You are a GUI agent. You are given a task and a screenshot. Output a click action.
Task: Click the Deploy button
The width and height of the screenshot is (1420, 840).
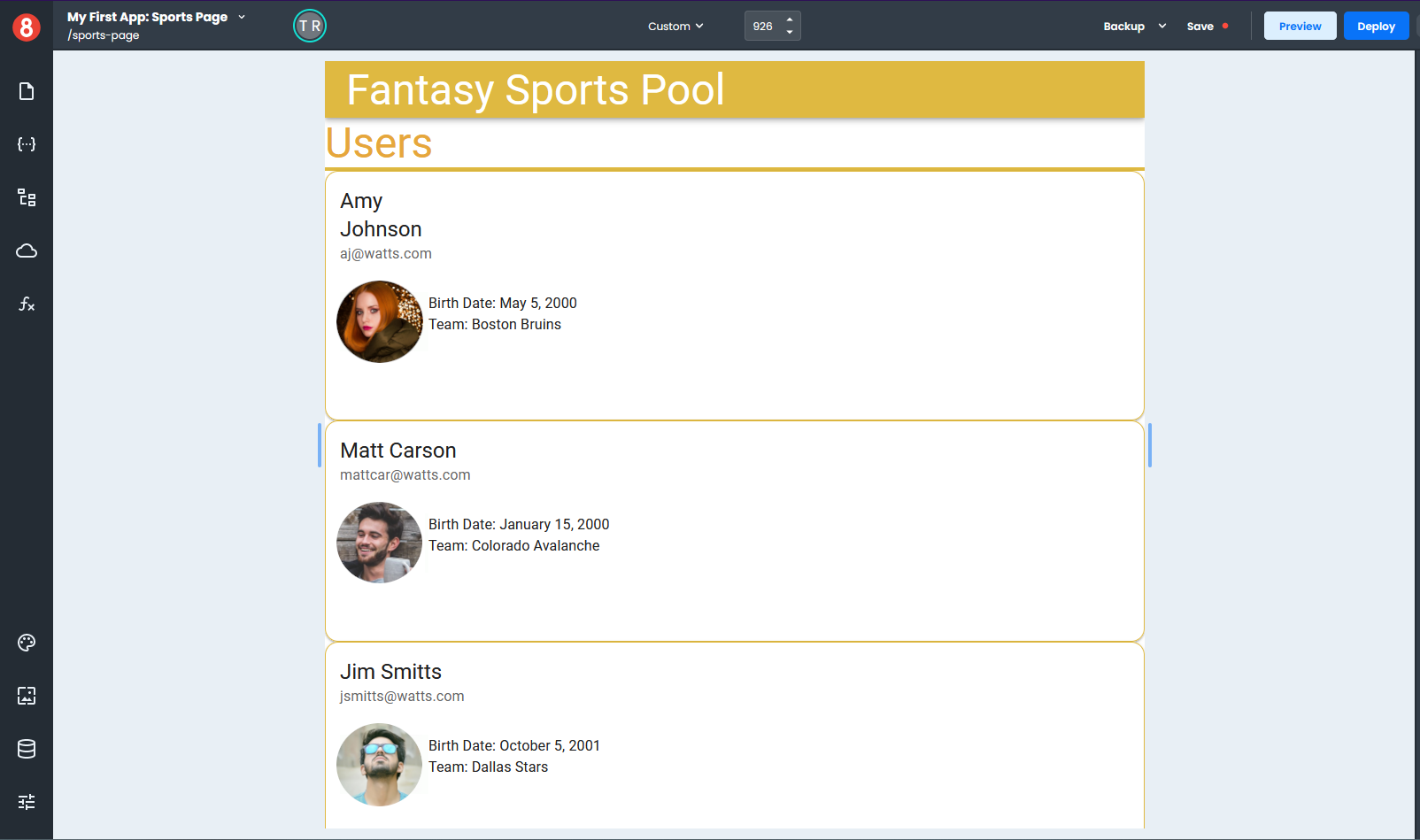coord(1376,27)
